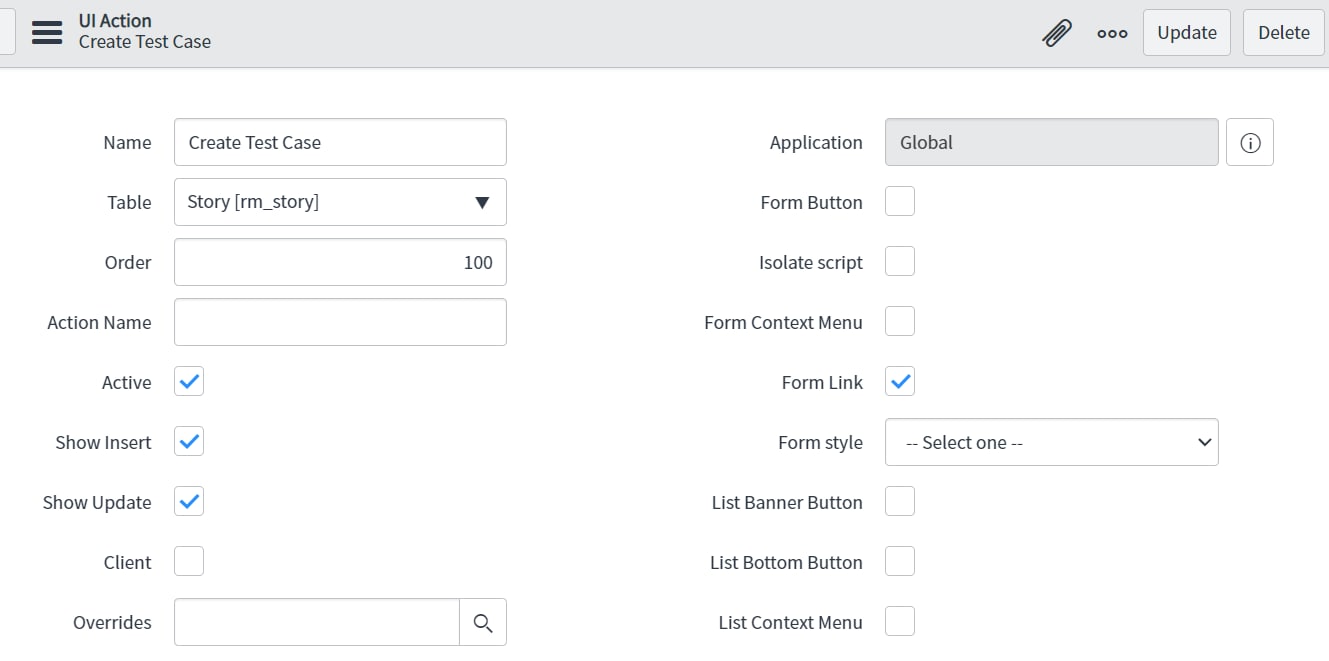Open more options via the ellipsis icon
The height and width of the screenshot is (661, 1329).
click(x=1112, y=32)
